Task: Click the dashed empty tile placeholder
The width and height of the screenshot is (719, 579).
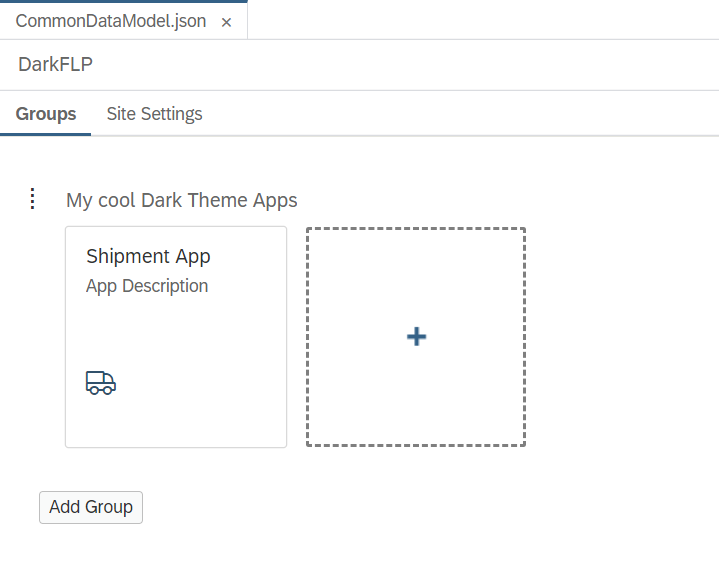Action: 416,337
